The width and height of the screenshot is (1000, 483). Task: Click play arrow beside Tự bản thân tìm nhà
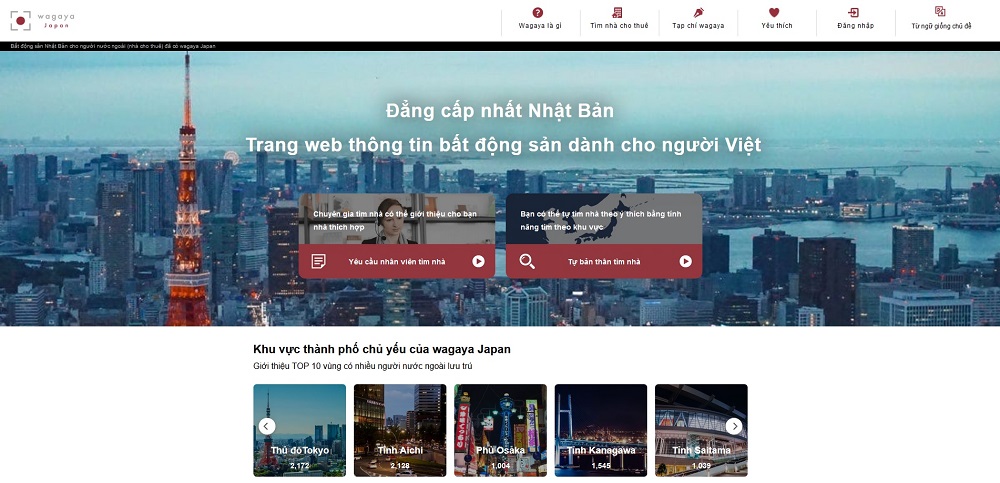(686, 261)
